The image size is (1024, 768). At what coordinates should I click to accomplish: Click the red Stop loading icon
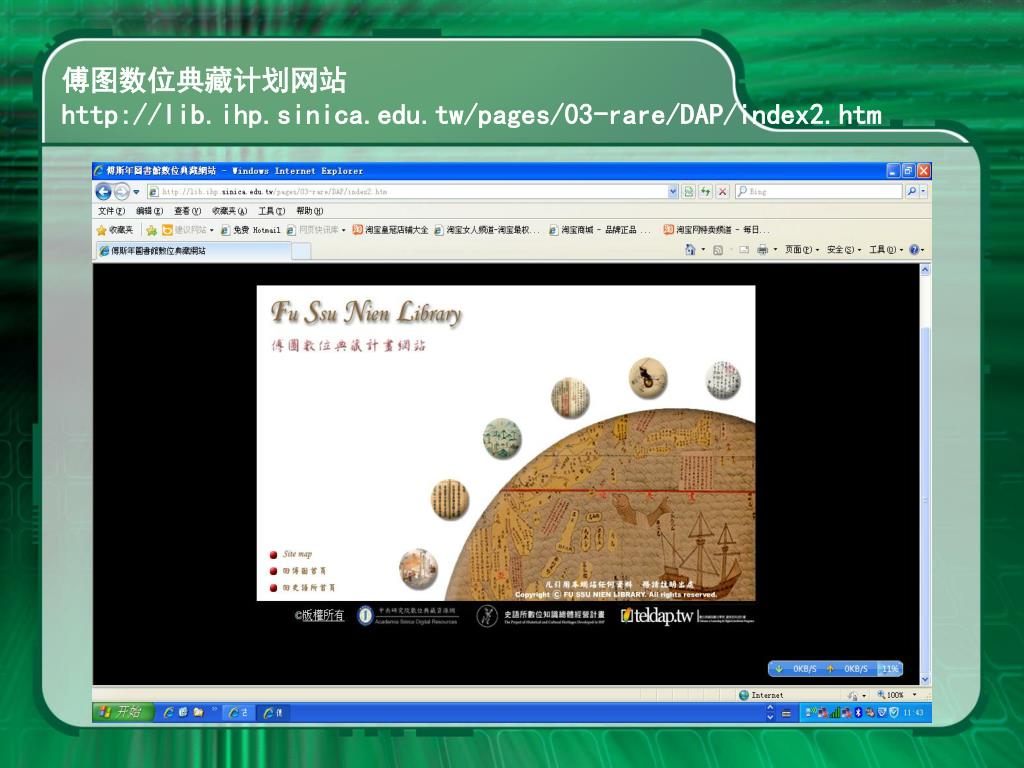point(722,191)
